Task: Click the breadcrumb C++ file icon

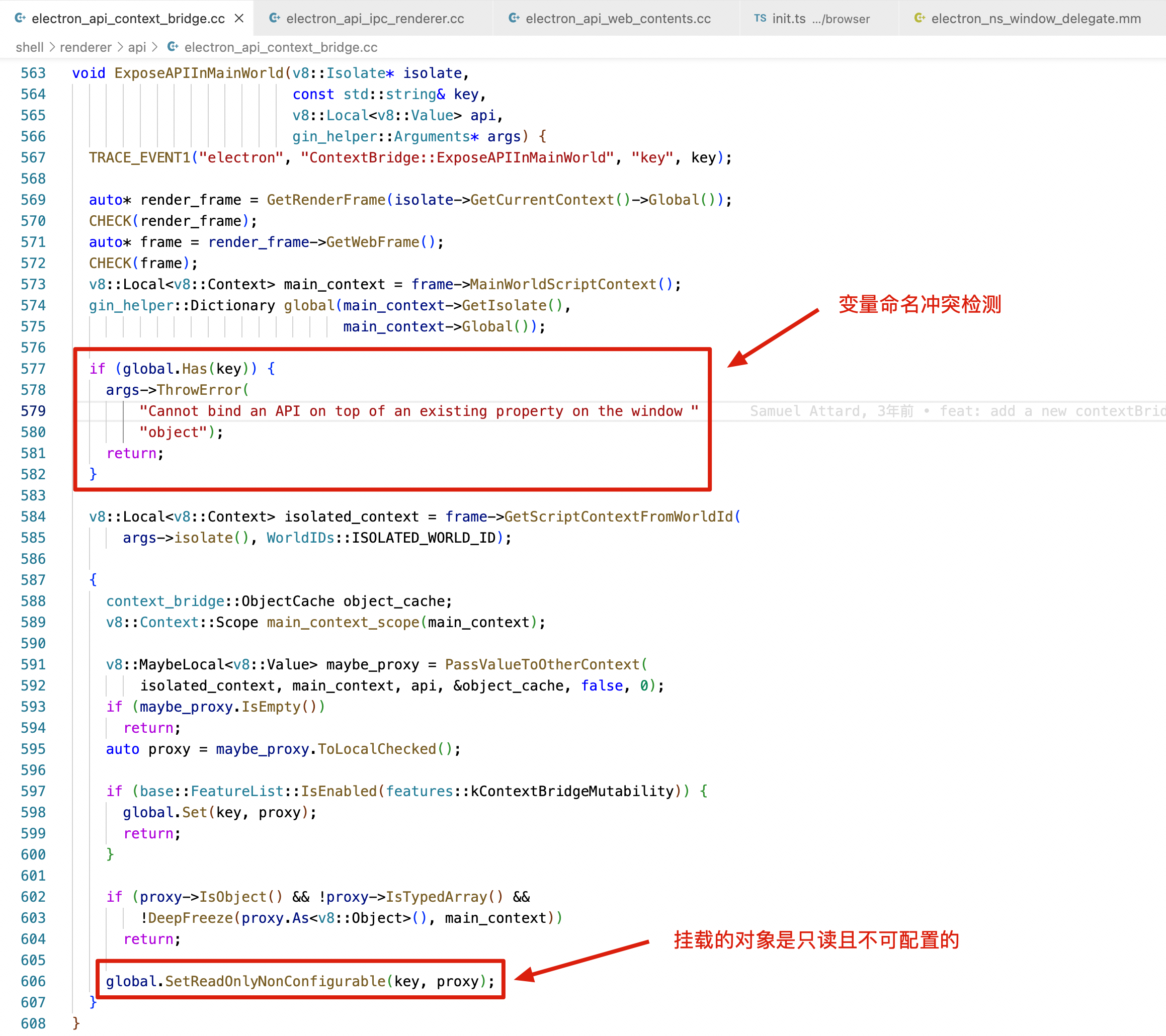Action: coord(172,47)
